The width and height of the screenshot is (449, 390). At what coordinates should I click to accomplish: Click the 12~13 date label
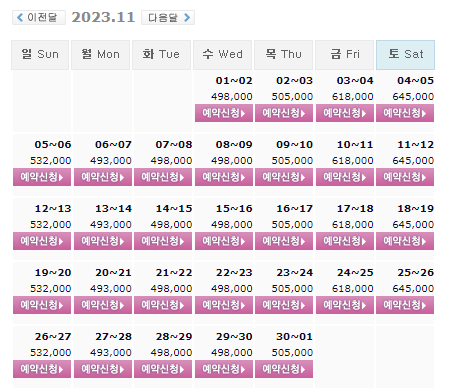(x=53, y=209)
